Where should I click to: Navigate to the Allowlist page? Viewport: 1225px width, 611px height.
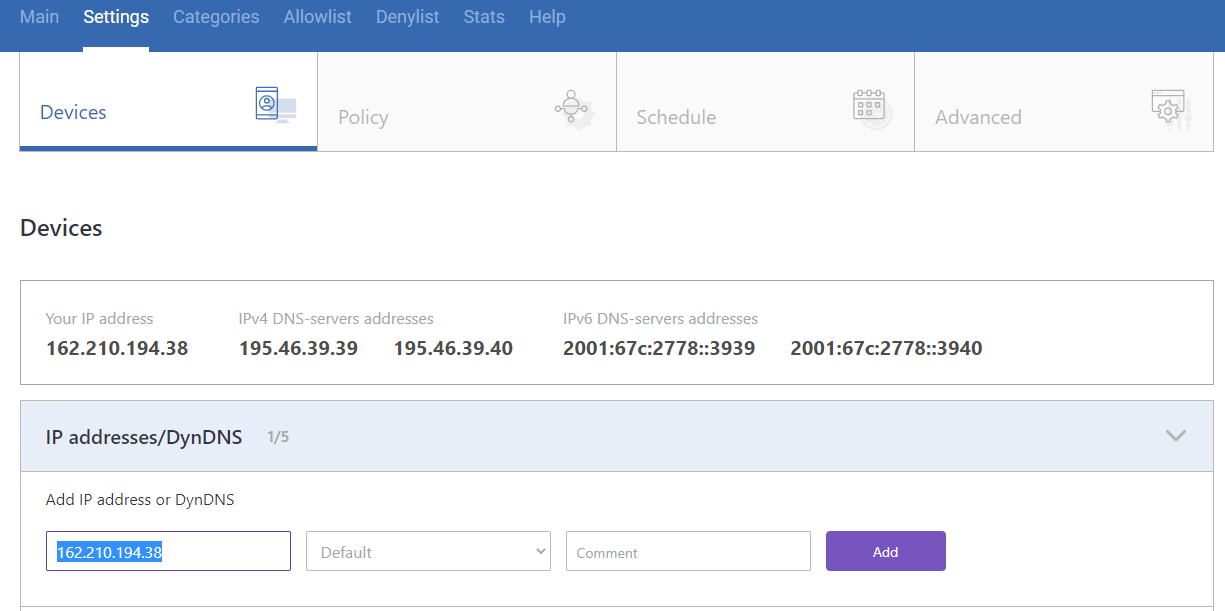[x=317, y=17]
